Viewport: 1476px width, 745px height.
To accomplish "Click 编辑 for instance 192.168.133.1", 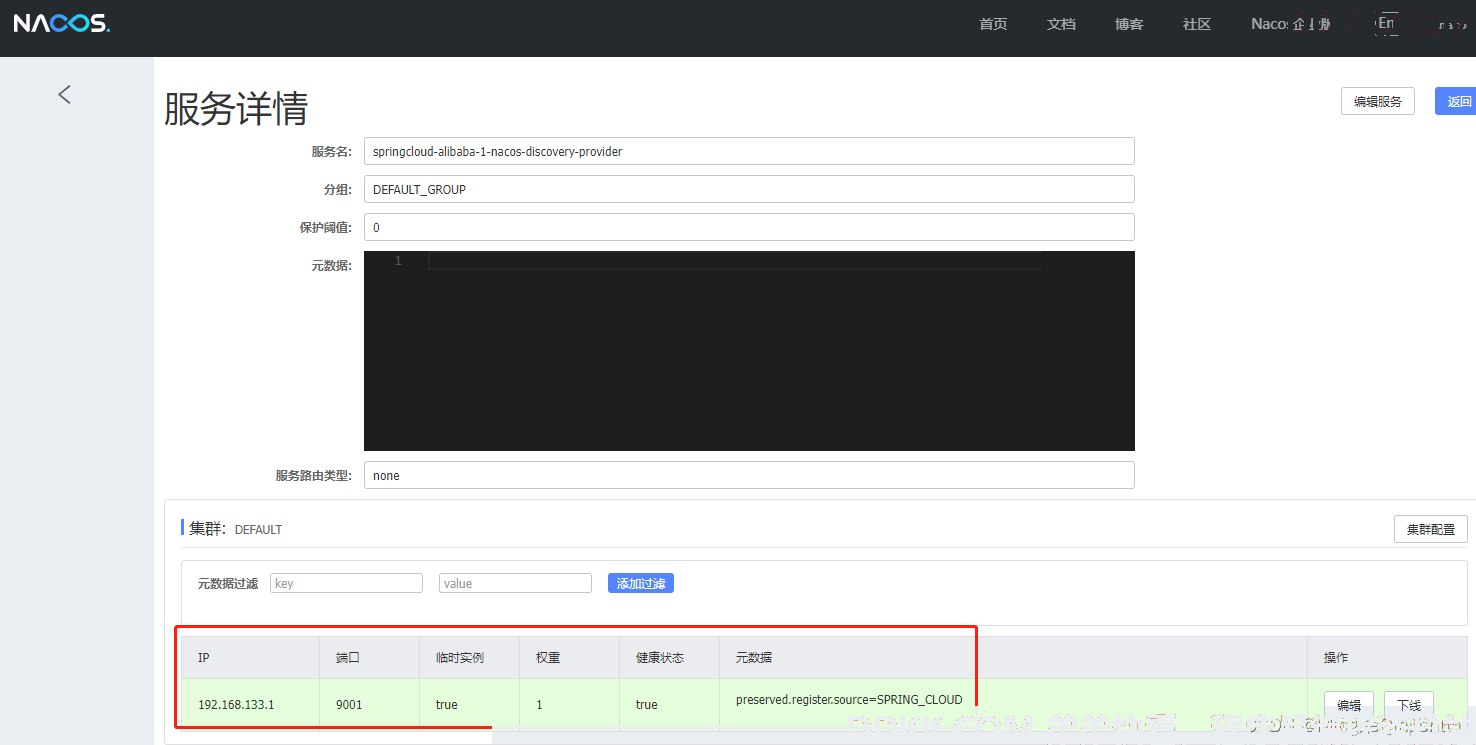I will coord(1348,705).
